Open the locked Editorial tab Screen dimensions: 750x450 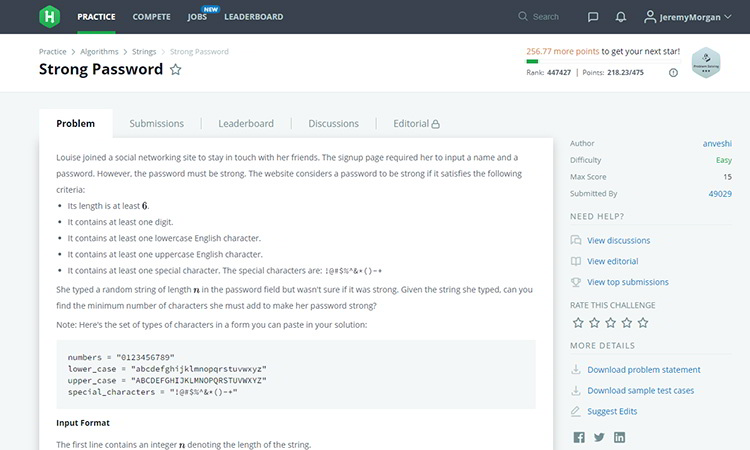[416, 124]
